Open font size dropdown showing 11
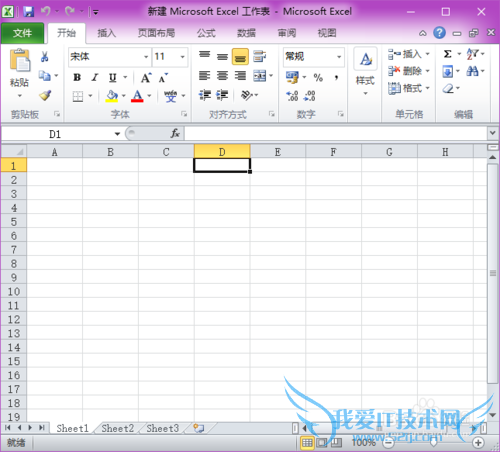 tap(182, 57)
